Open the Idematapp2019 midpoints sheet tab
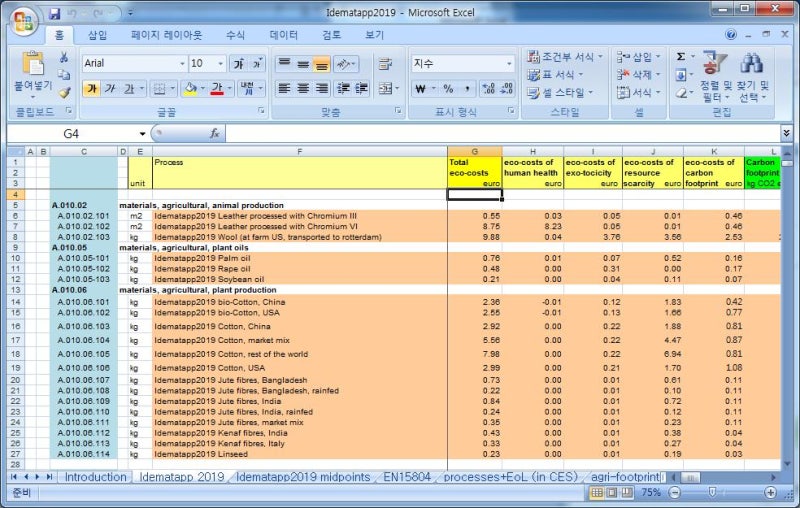The width and height of the screenshot is (800, 508). pyautogui.click(x=304, y=477)
